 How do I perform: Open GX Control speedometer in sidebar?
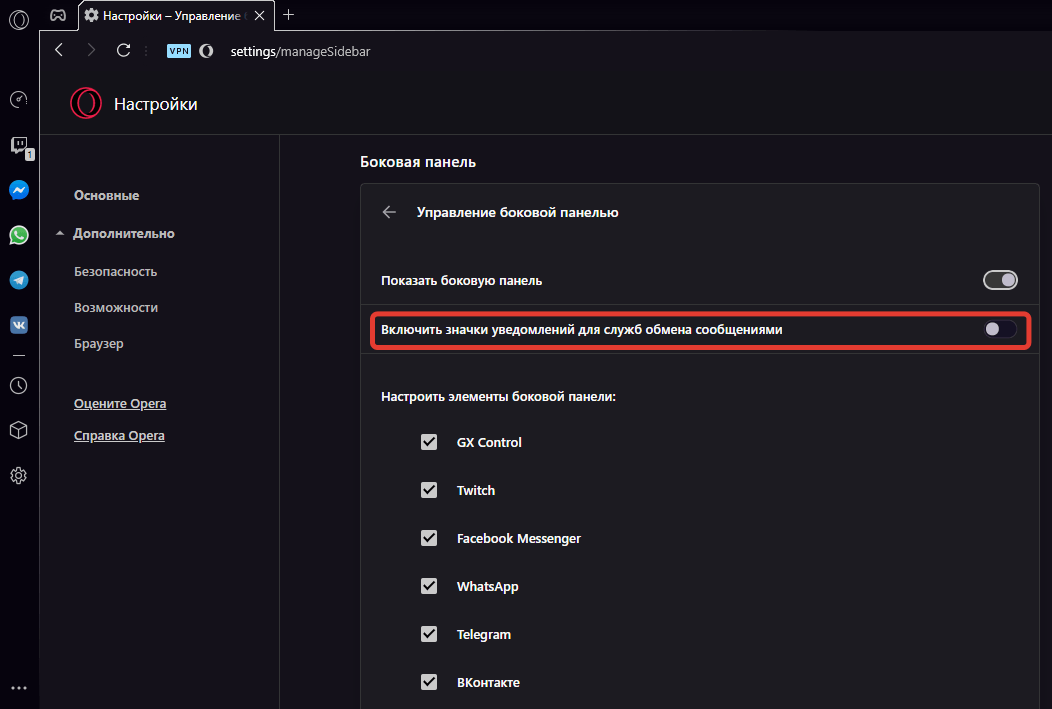(19, 99)
